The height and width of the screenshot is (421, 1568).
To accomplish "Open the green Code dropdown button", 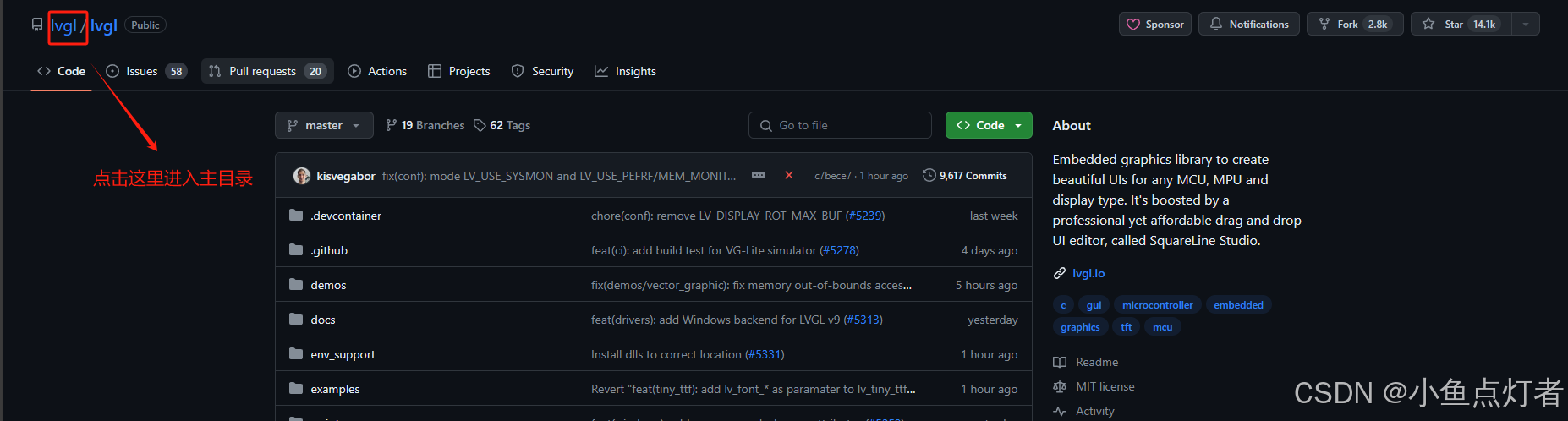I will pyautogui.click(x=989, y=125).
